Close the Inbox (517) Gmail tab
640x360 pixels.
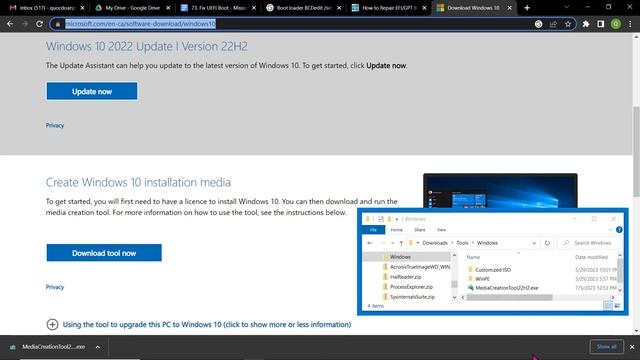(82, 8)
